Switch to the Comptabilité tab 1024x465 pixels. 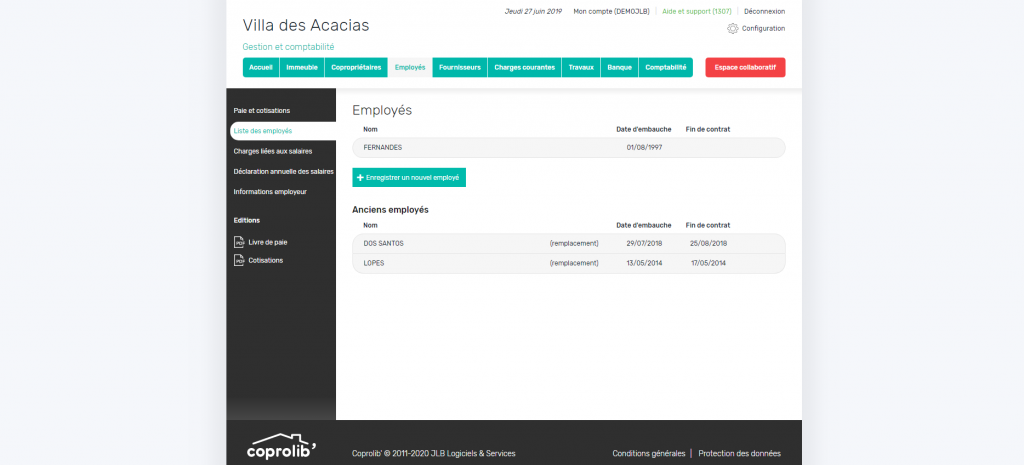[665, 67]
